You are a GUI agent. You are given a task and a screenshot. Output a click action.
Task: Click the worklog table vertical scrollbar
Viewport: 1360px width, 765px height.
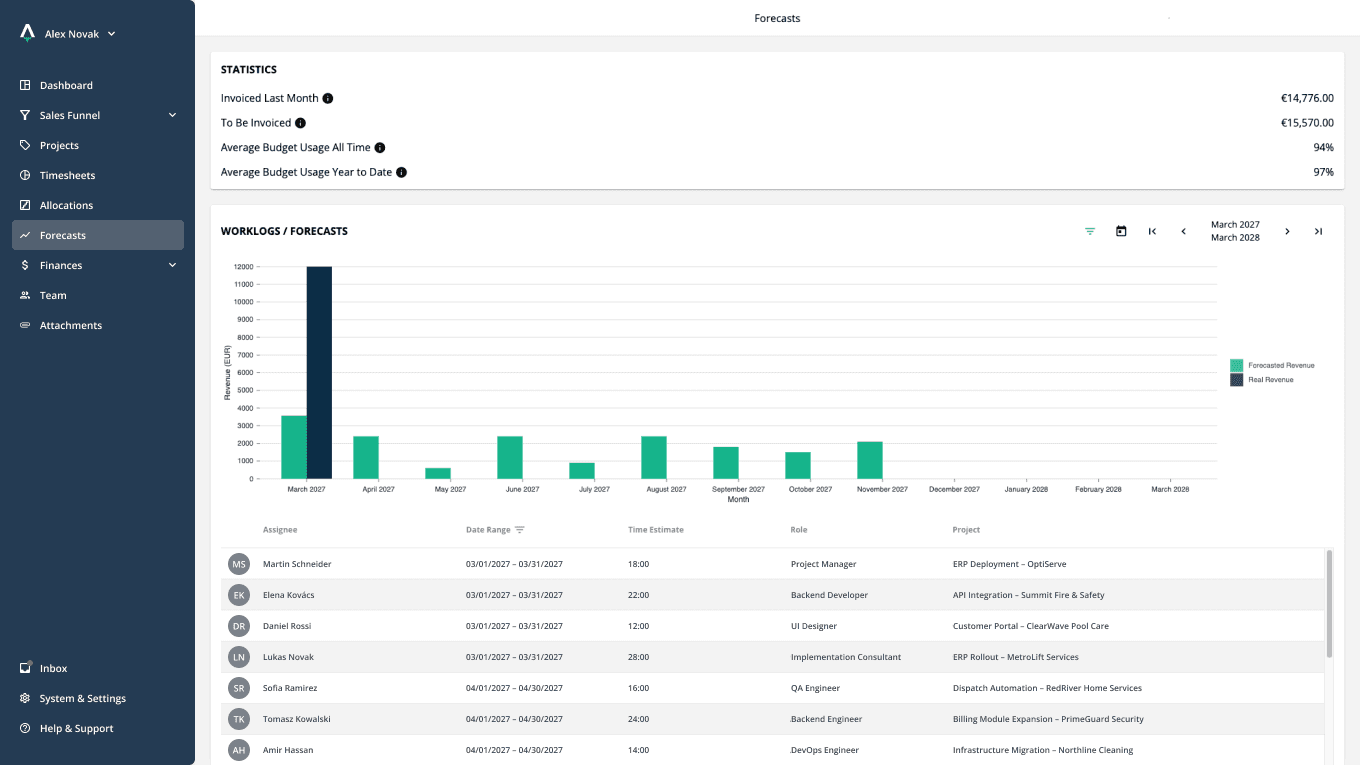pyautogui.click(x=1329, y=603)
